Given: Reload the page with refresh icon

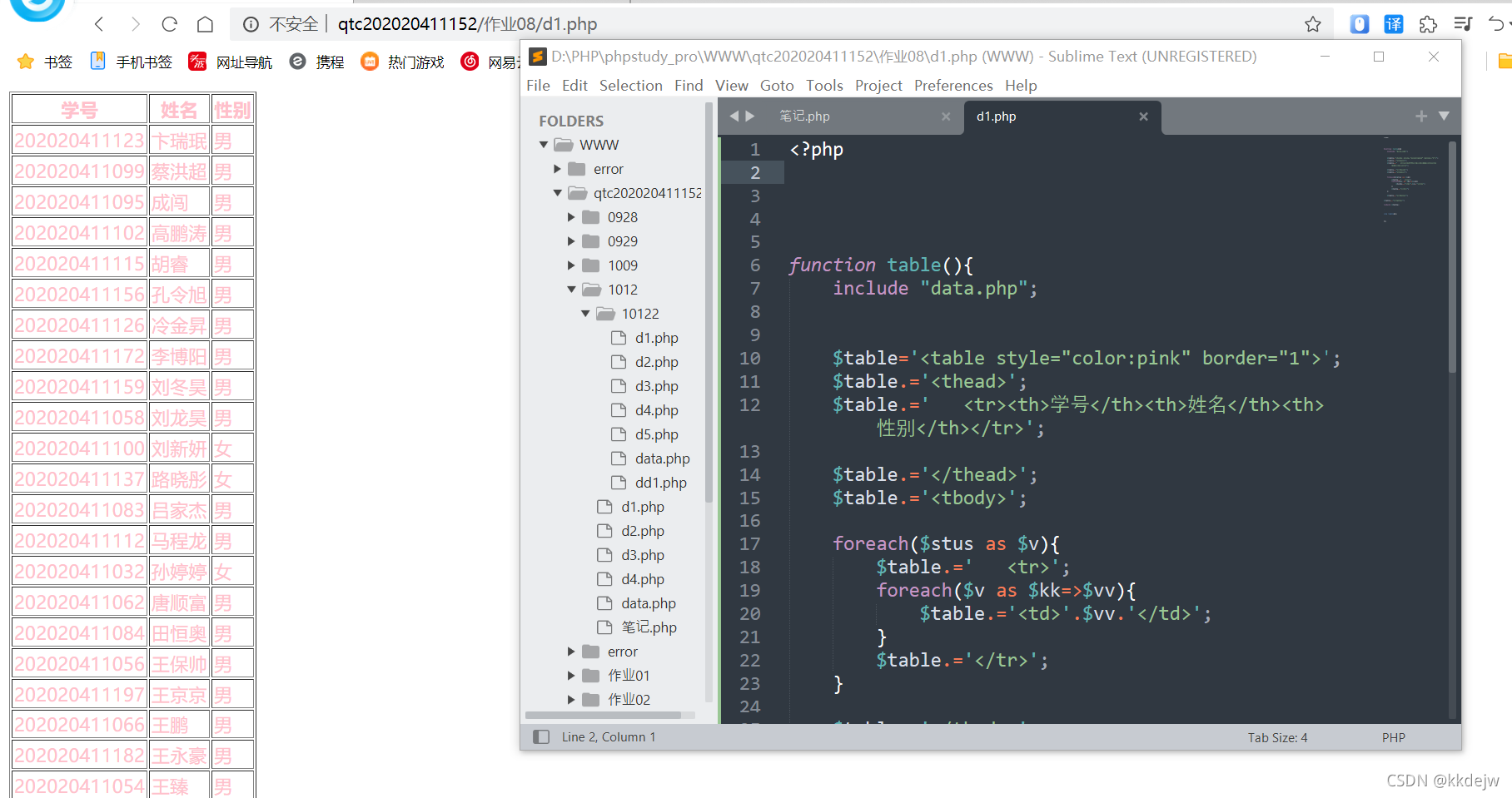Looking at the screenshot, I should (170, 24).
